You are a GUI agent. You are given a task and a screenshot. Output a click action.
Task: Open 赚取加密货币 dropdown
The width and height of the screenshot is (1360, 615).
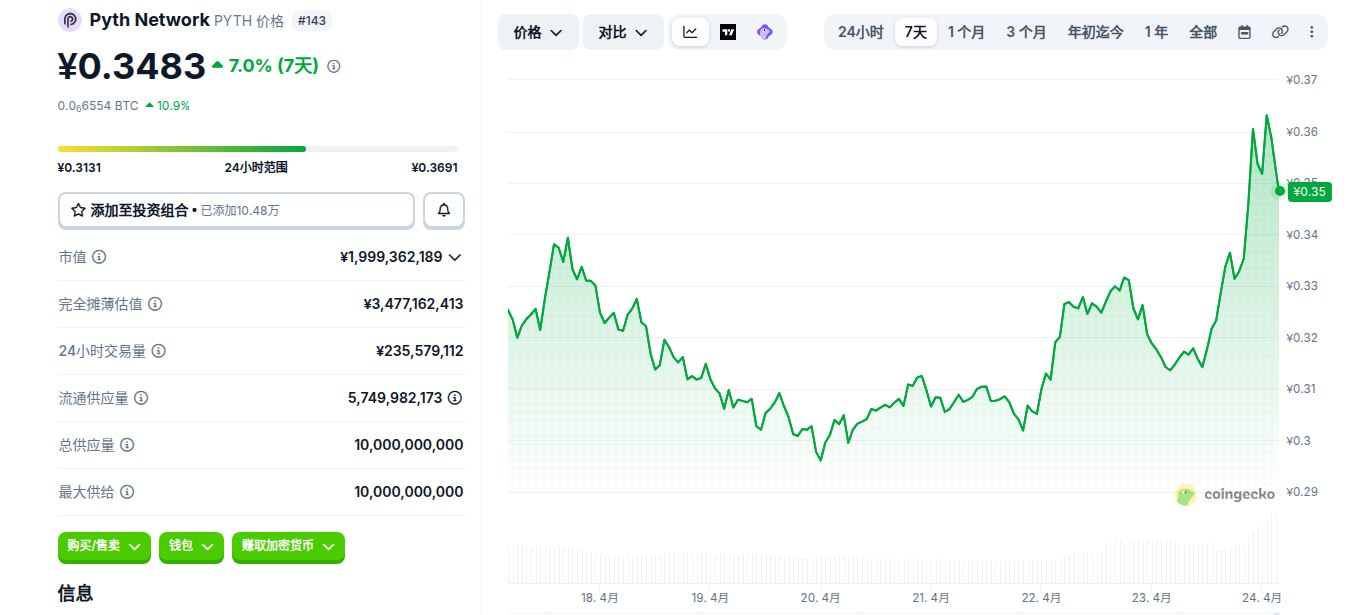tap(288, 547)
